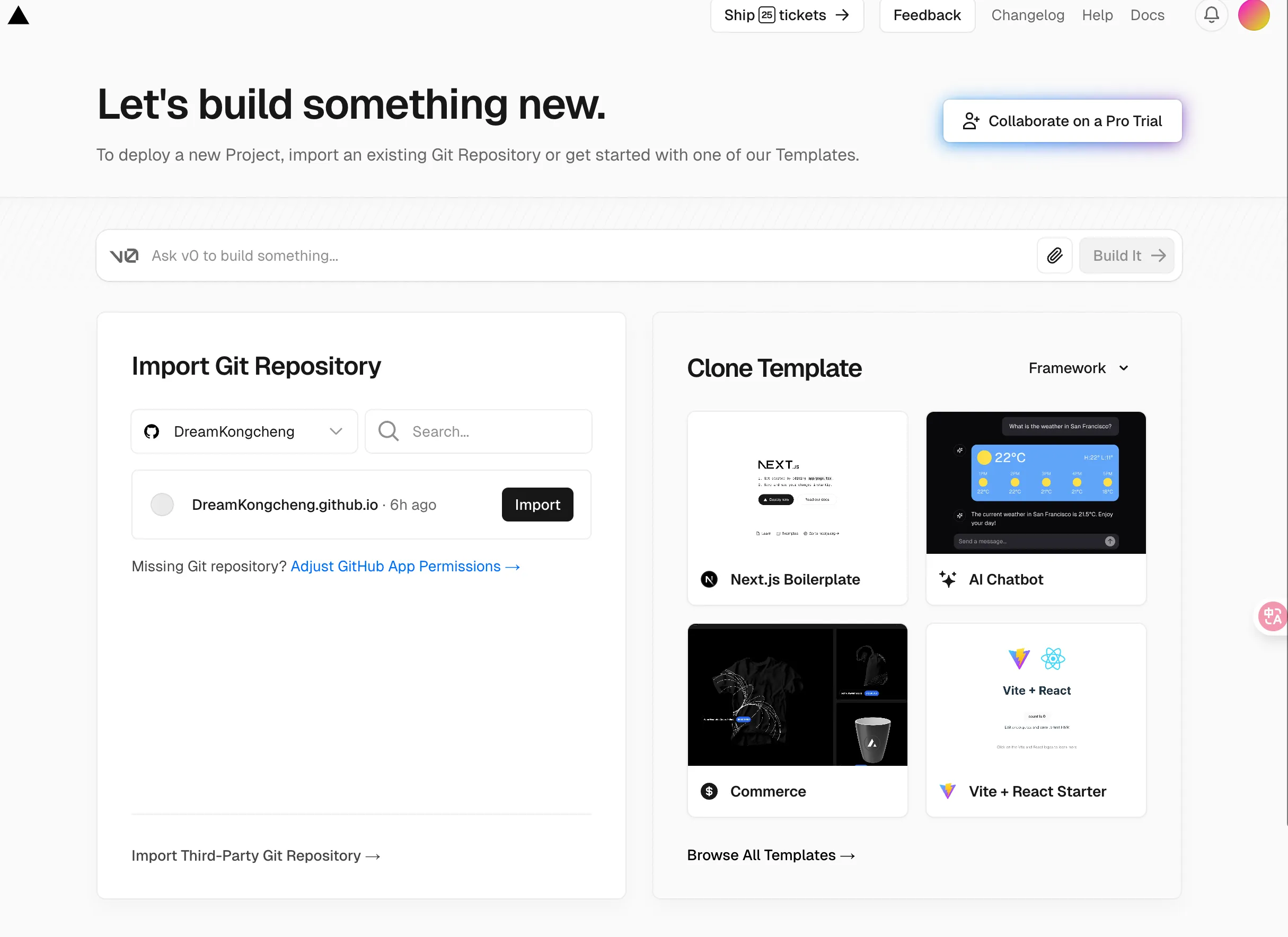Import the DreamKongcheng.github.io repository
1288x937 pixels.
click(537, 505)
